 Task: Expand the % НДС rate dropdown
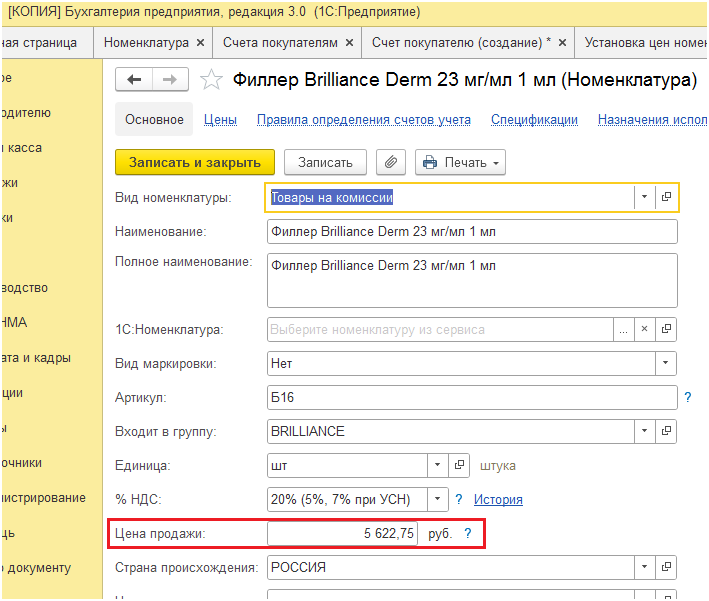(439, 500)
